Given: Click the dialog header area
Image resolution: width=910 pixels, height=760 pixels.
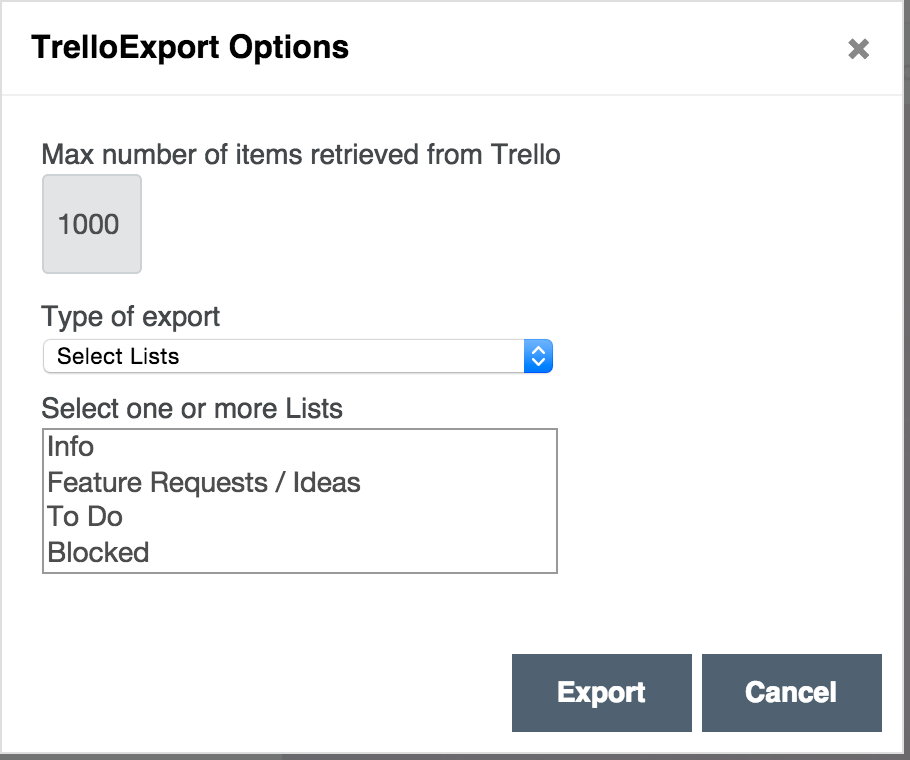Looking at the screenshot, I should 455,47.
